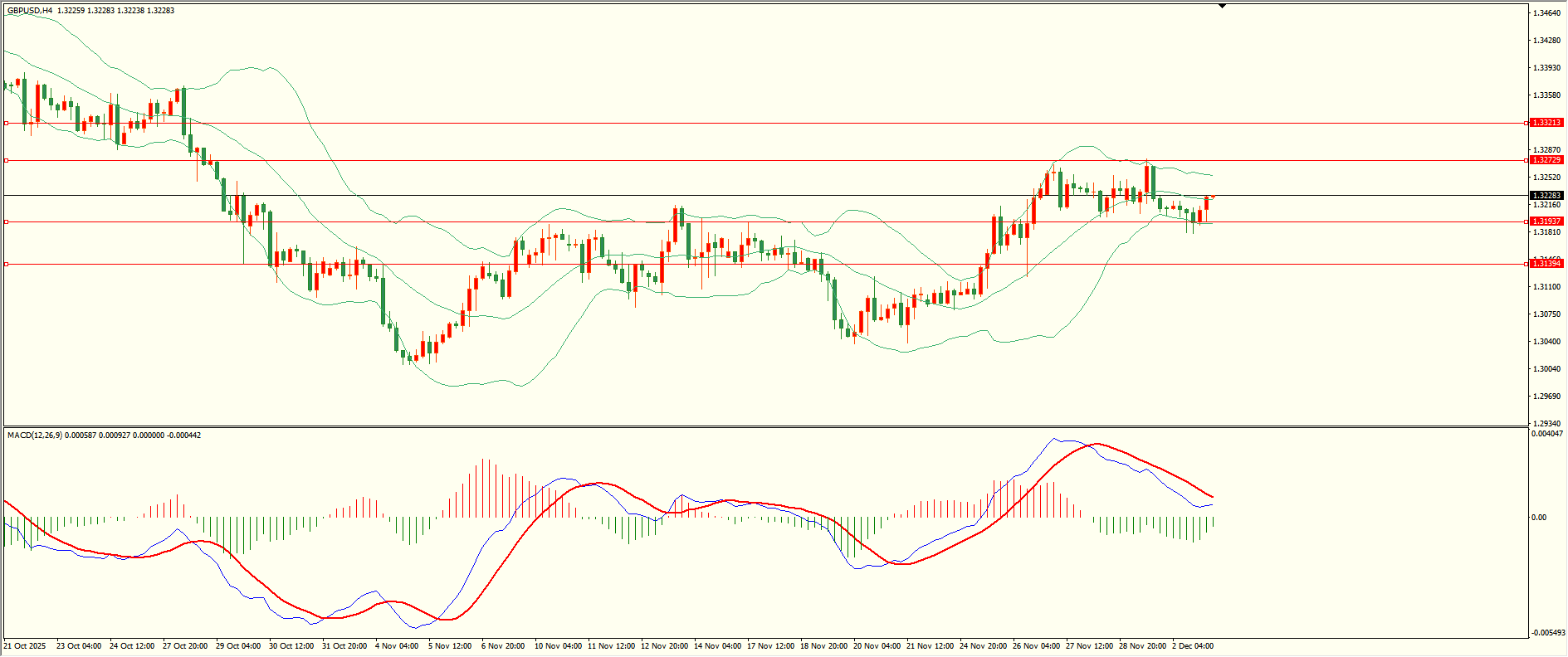This screenshot has width=1568, height=657.
Task: Click the GBPUSD,H4 chart title text
Action: point(30,11)
